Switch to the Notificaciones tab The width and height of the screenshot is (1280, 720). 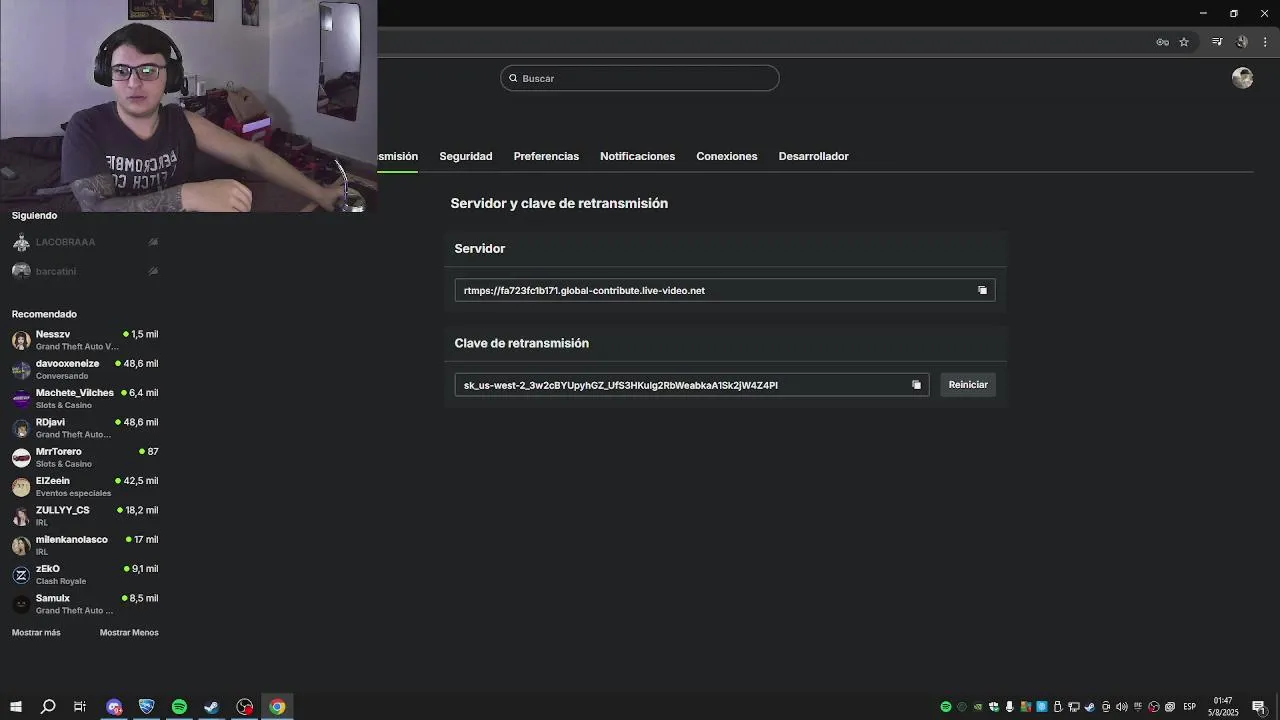coord(637,156)
